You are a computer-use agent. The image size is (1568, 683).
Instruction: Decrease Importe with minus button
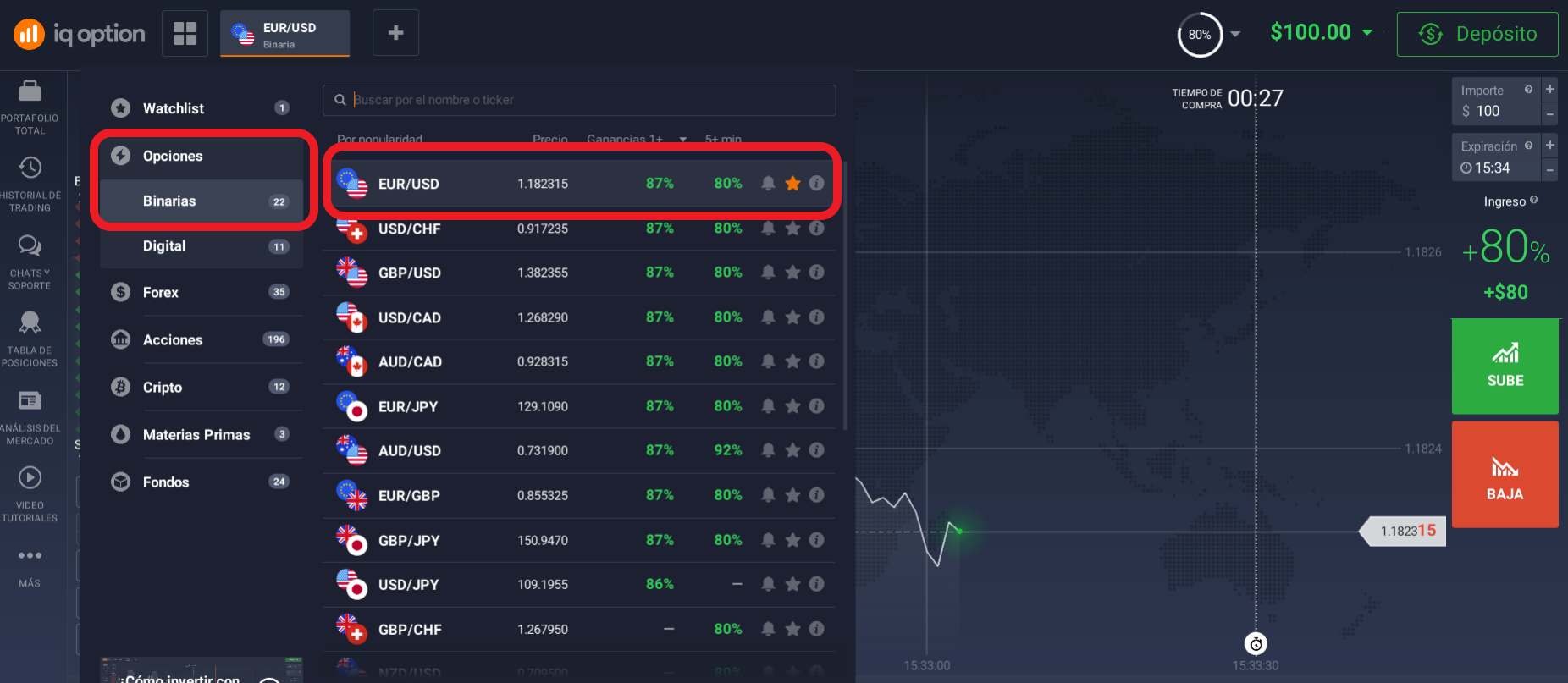coord(1549,113)
